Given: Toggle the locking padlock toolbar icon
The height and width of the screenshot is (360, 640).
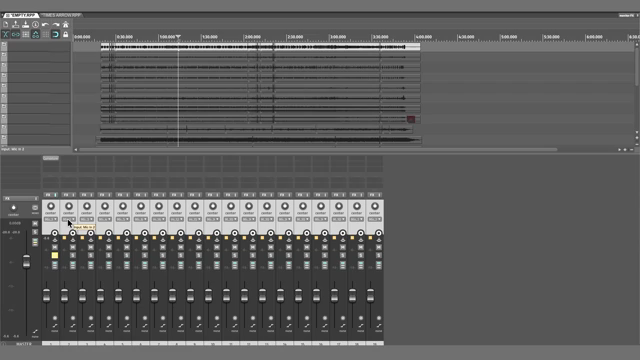Looking at the screenshot, I should (65, 34).
